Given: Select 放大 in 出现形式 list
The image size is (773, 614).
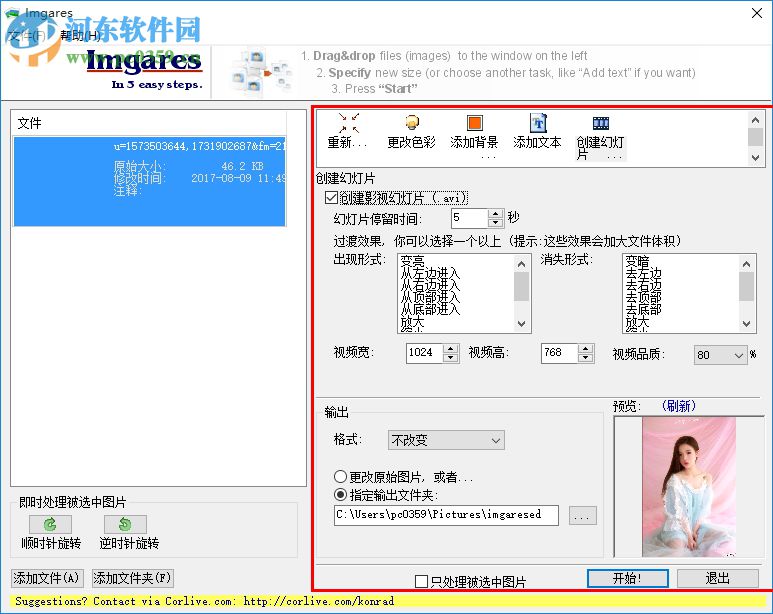Looking at the screenshot, I should coord(412,323).
